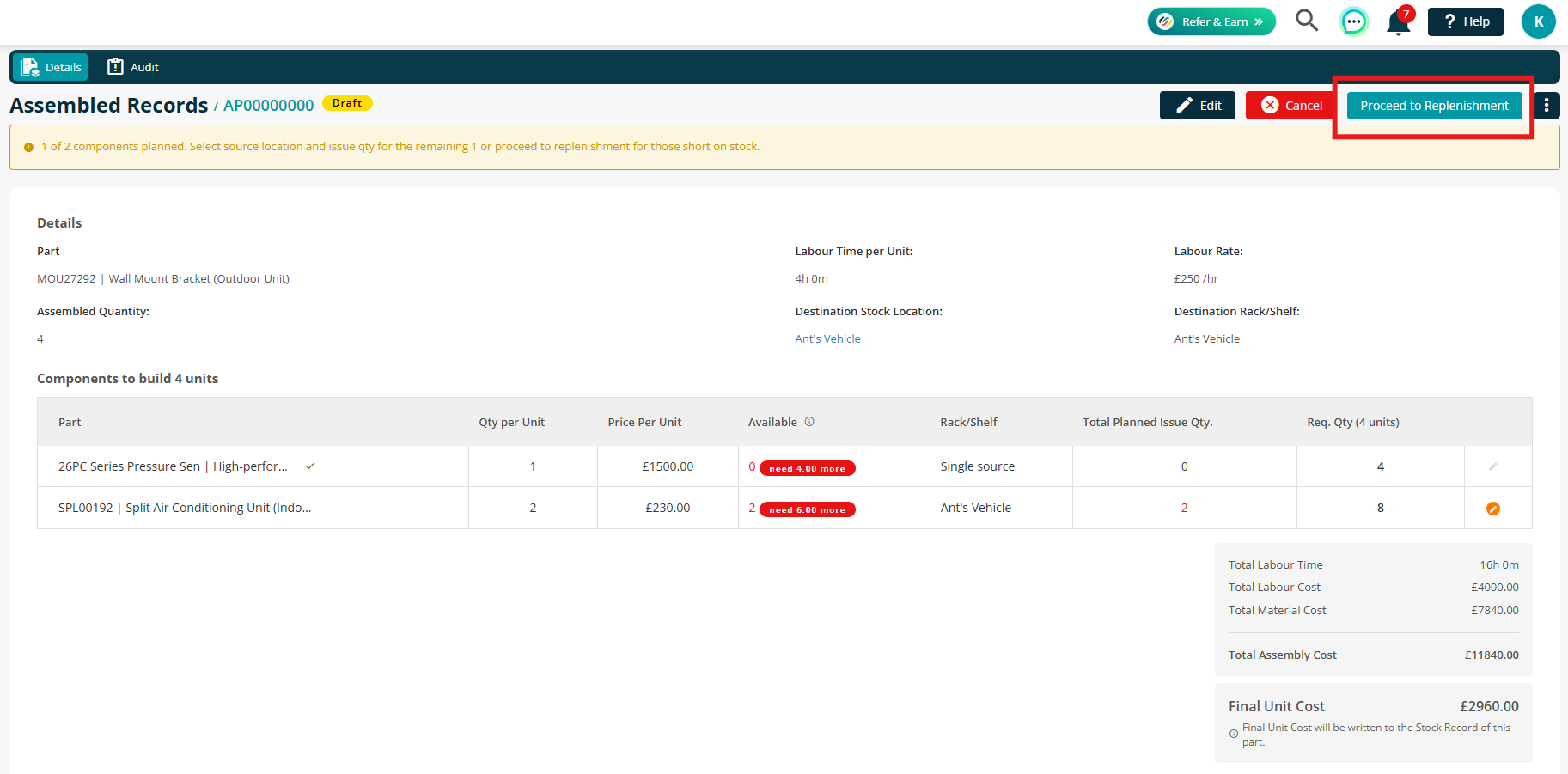This screenshot has width=1568, height=774.
Task: Open notifications bell with 7 badge
Action: [x=1400, y=21]
